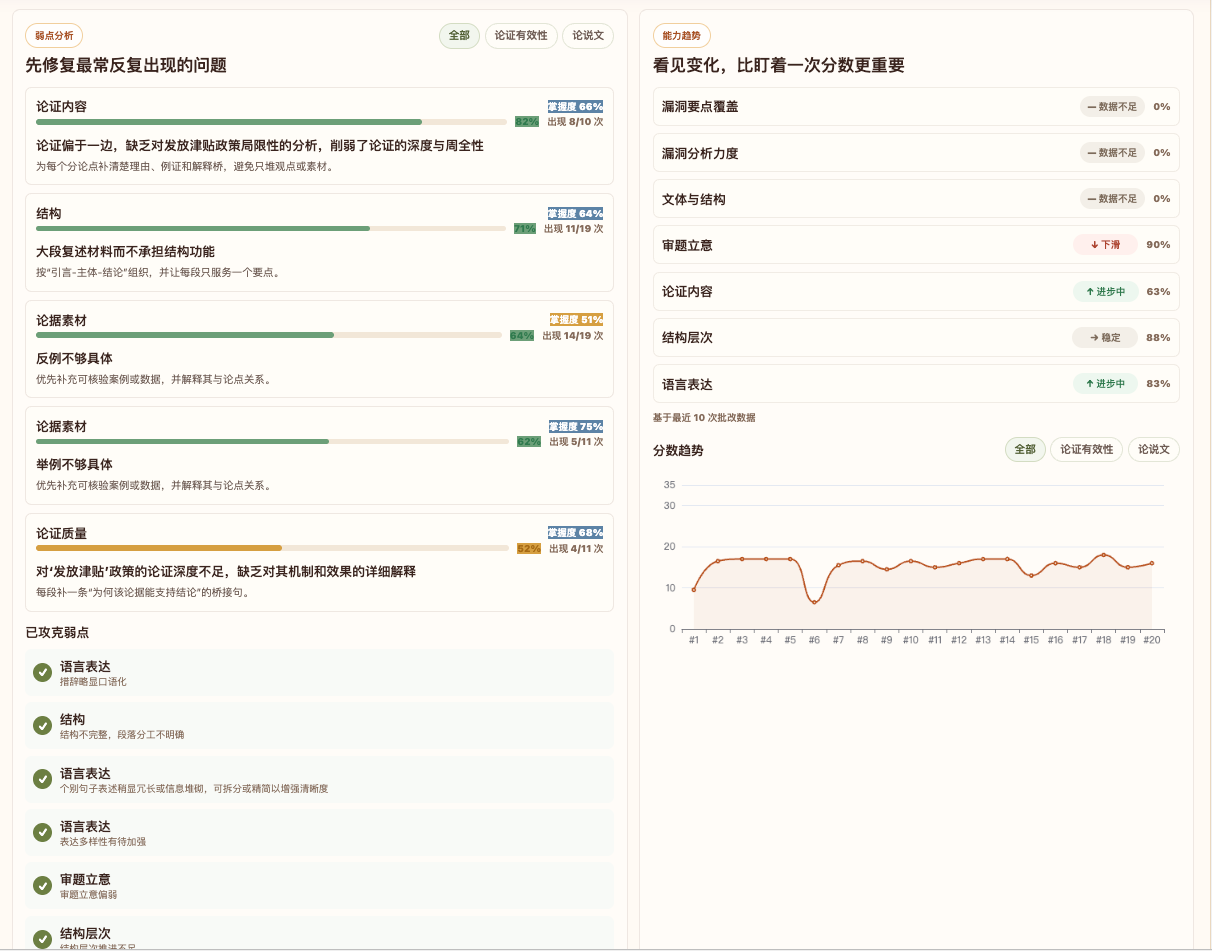Select 全部 filter in 分数趋势 chart
This screenshot has width=1212, height=951.
1025,450
